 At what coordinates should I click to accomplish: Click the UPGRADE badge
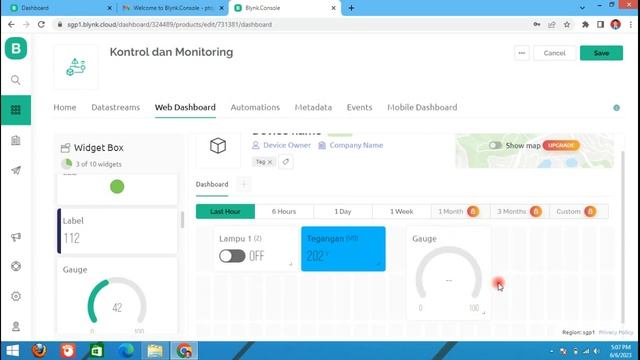pyautogui.click(x=561, y=145)
